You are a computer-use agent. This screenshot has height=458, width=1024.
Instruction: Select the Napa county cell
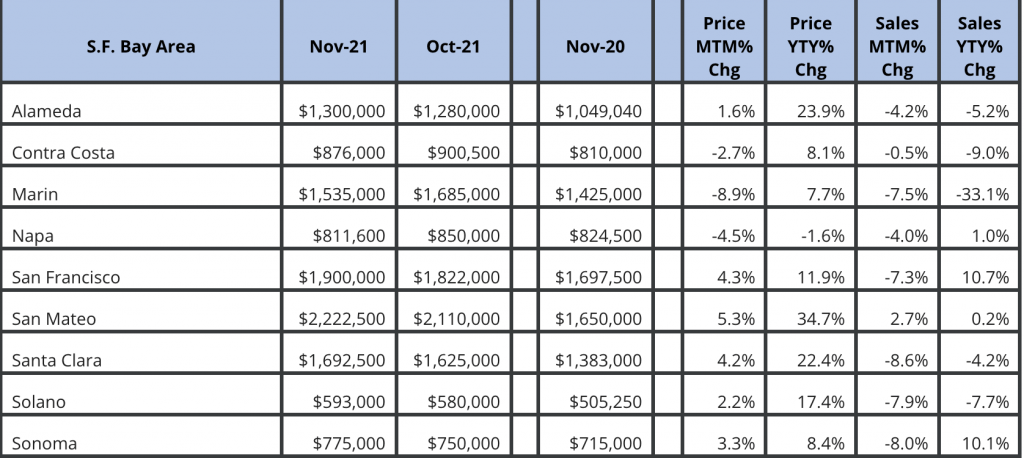(x=32, y=236)
